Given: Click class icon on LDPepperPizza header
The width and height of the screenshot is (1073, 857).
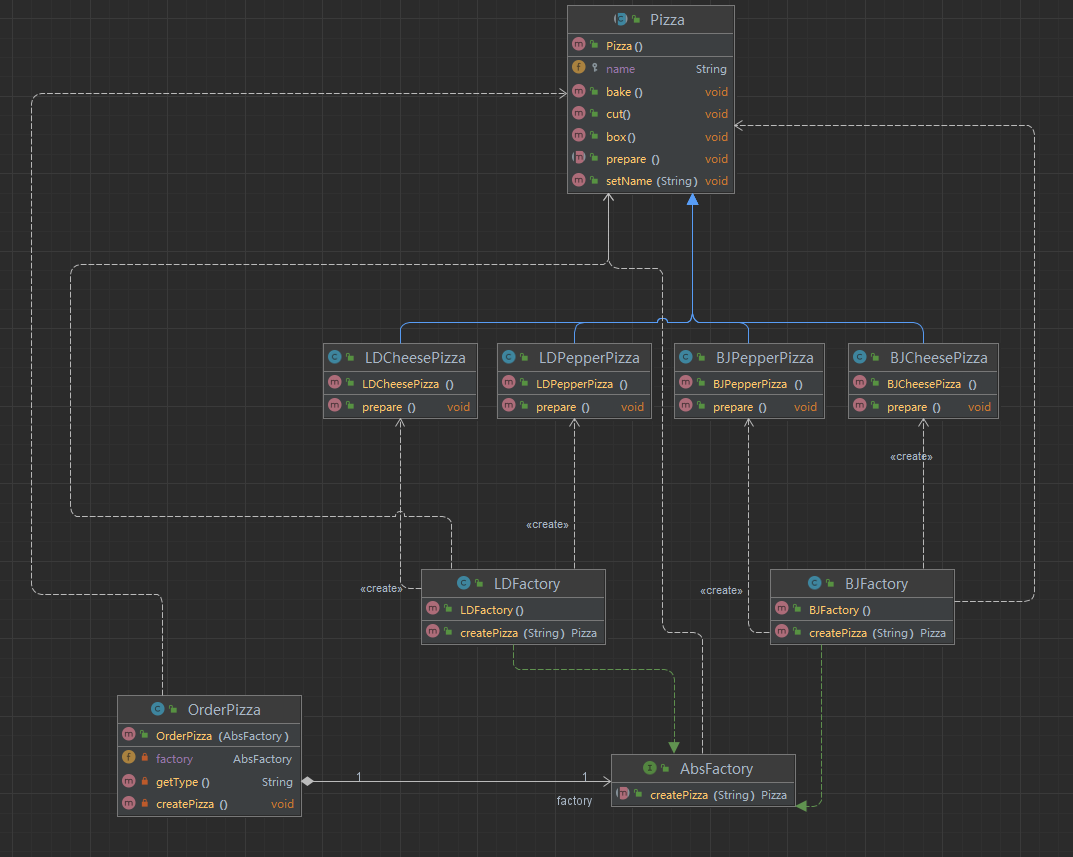Looking at the screenshot, I should (508, 357).
